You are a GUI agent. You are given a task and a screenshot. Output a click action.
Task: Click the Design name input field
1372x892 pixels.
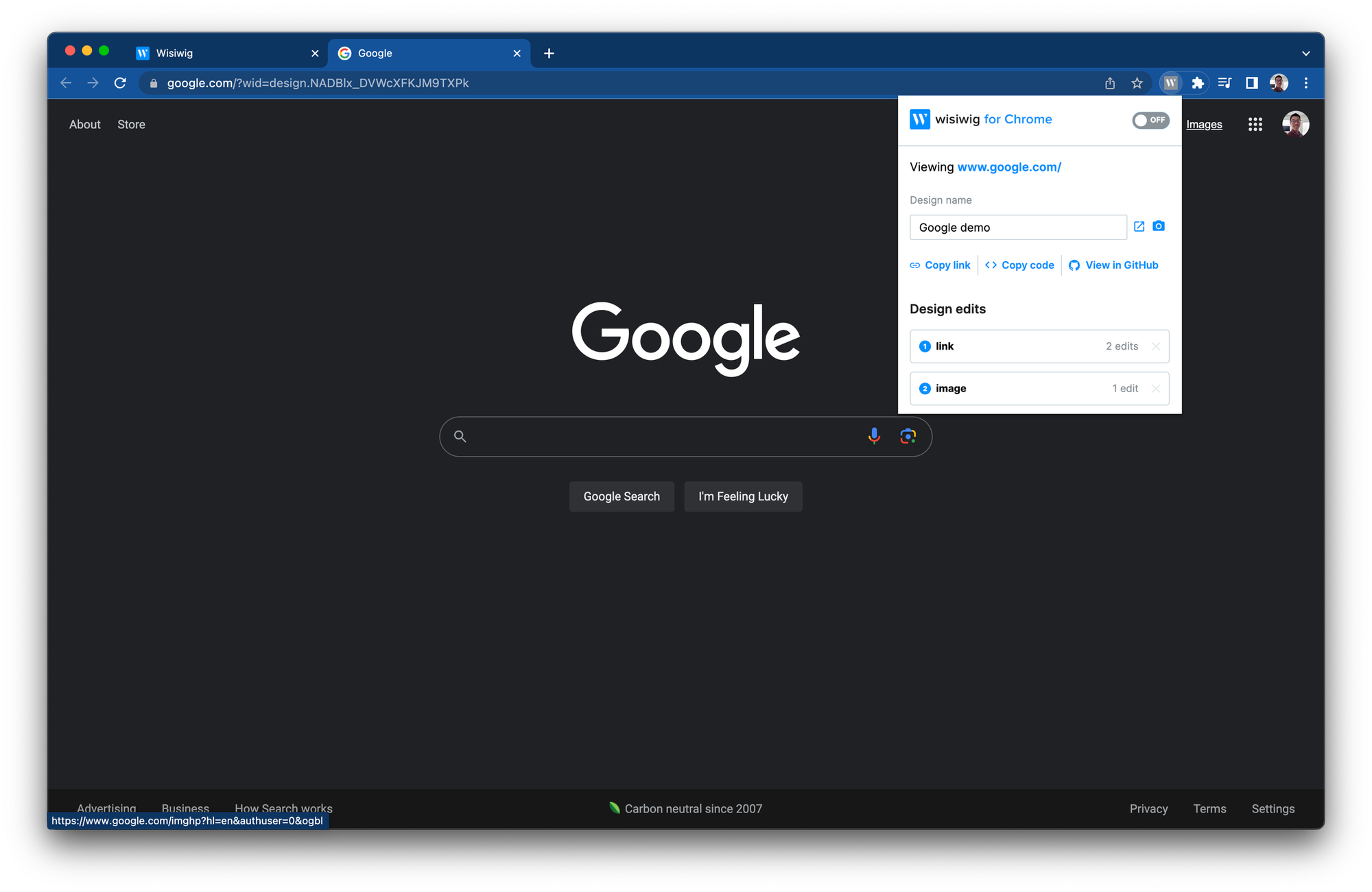coord(1017,228)
